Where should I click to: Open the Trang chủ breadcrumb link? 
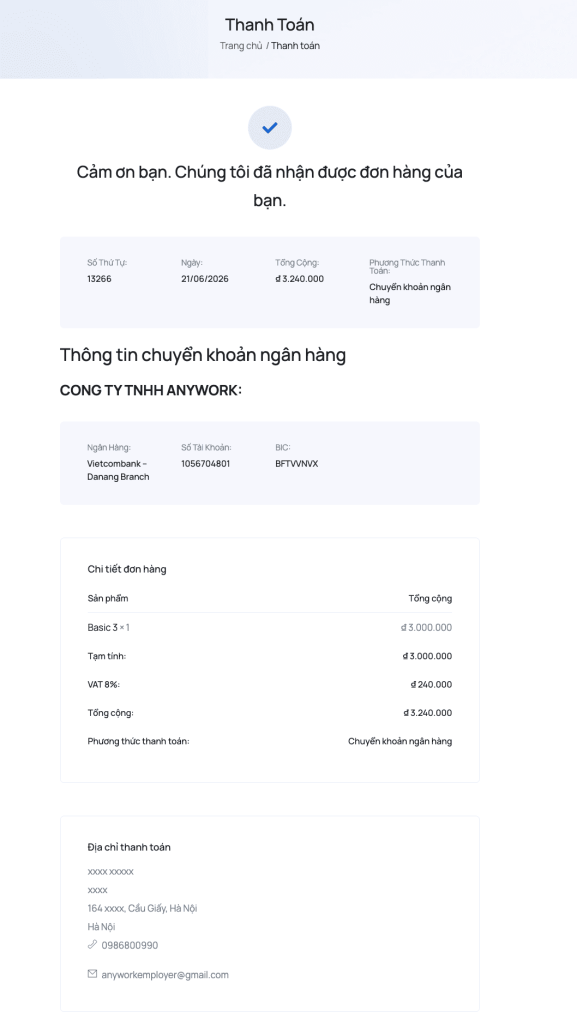241,46
